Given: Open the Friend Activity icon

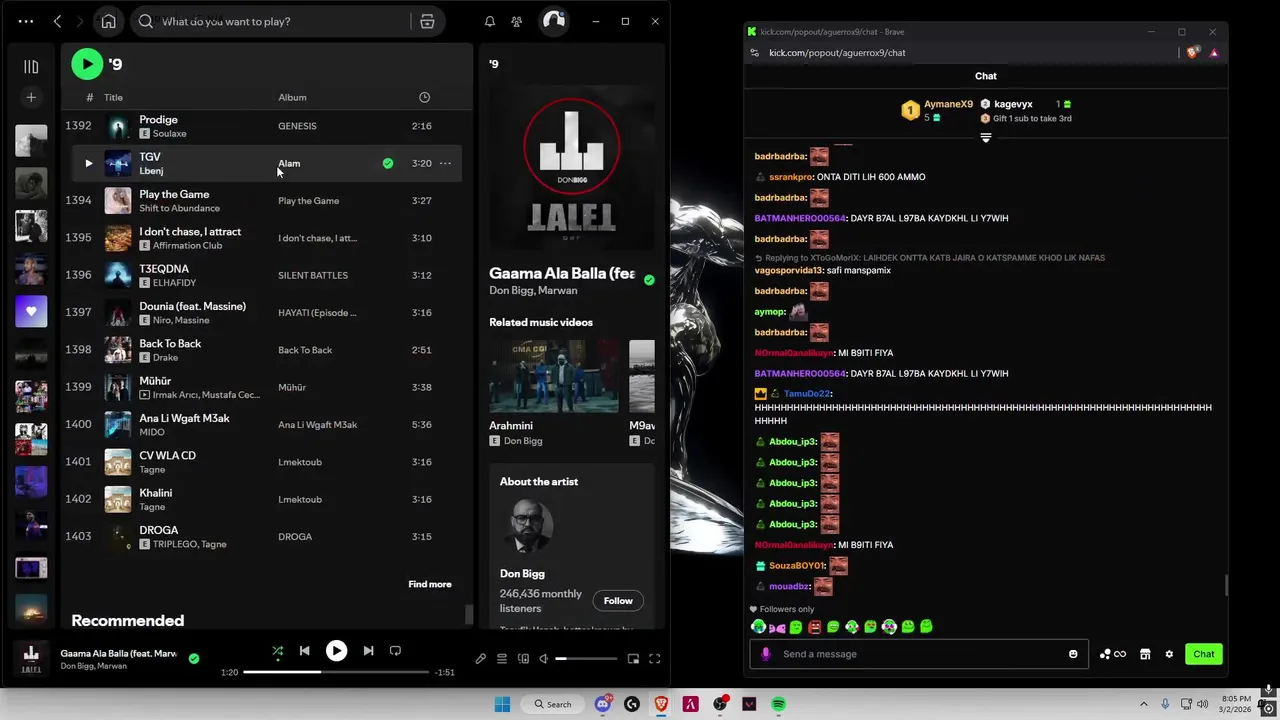Looking at the screenshot, I should pos(516,21).
